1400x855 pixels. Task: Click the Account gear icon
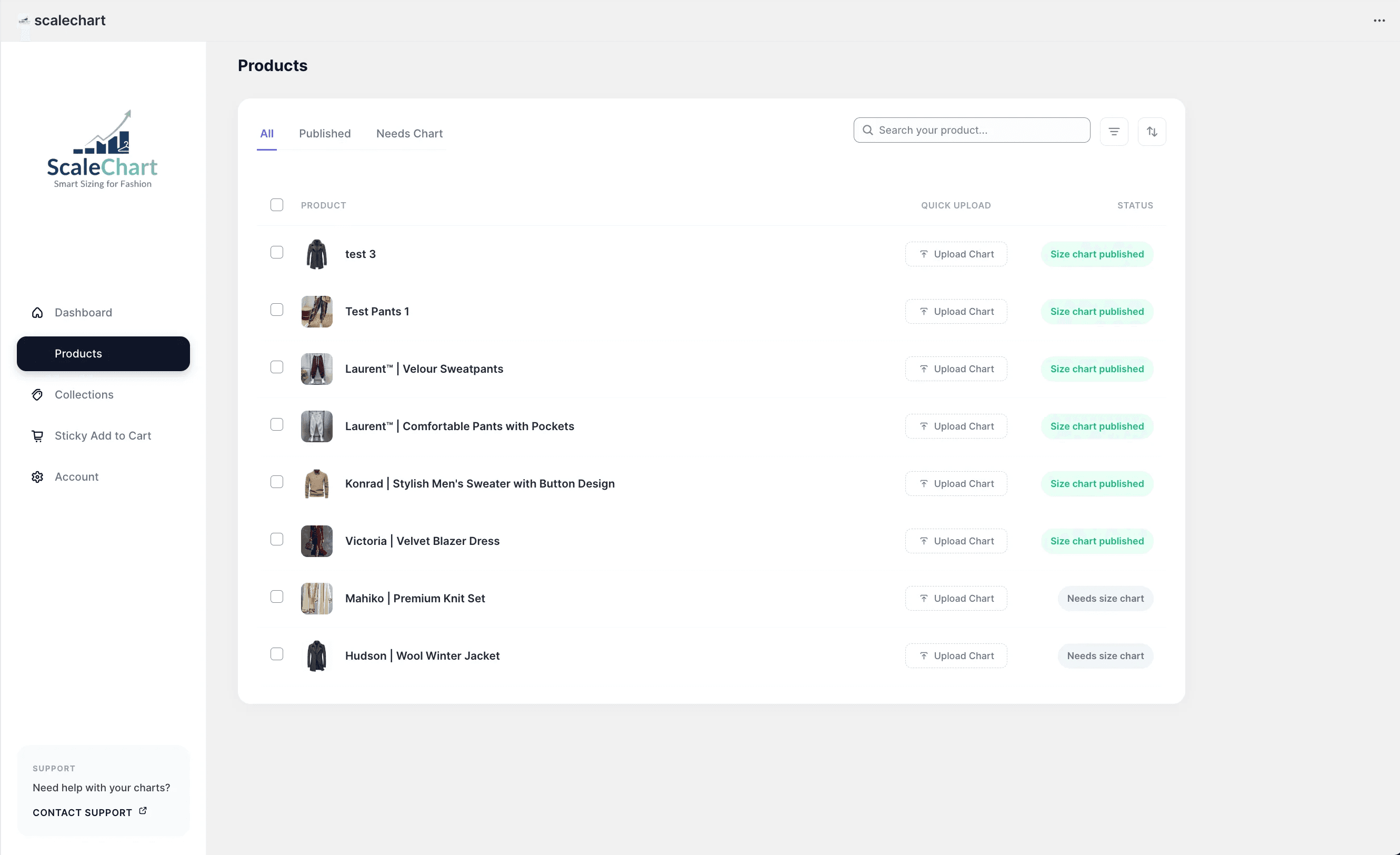[37, 477]
